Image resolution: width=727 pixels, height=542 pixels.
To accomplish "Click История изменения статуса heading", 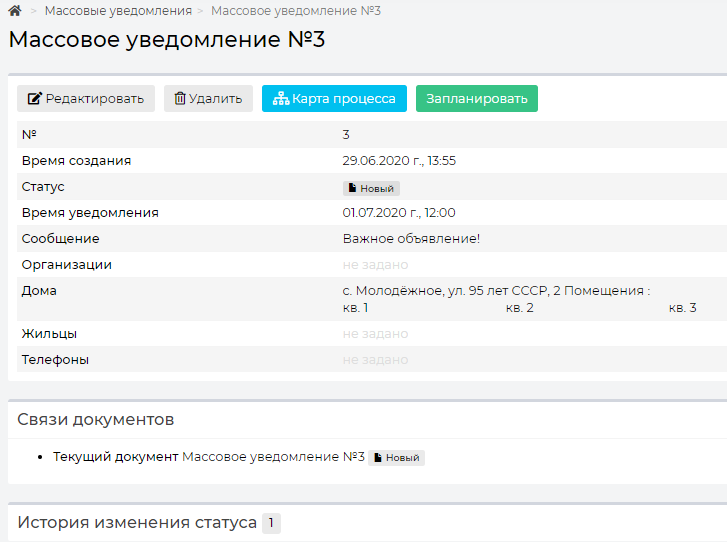I will [137, 523].
